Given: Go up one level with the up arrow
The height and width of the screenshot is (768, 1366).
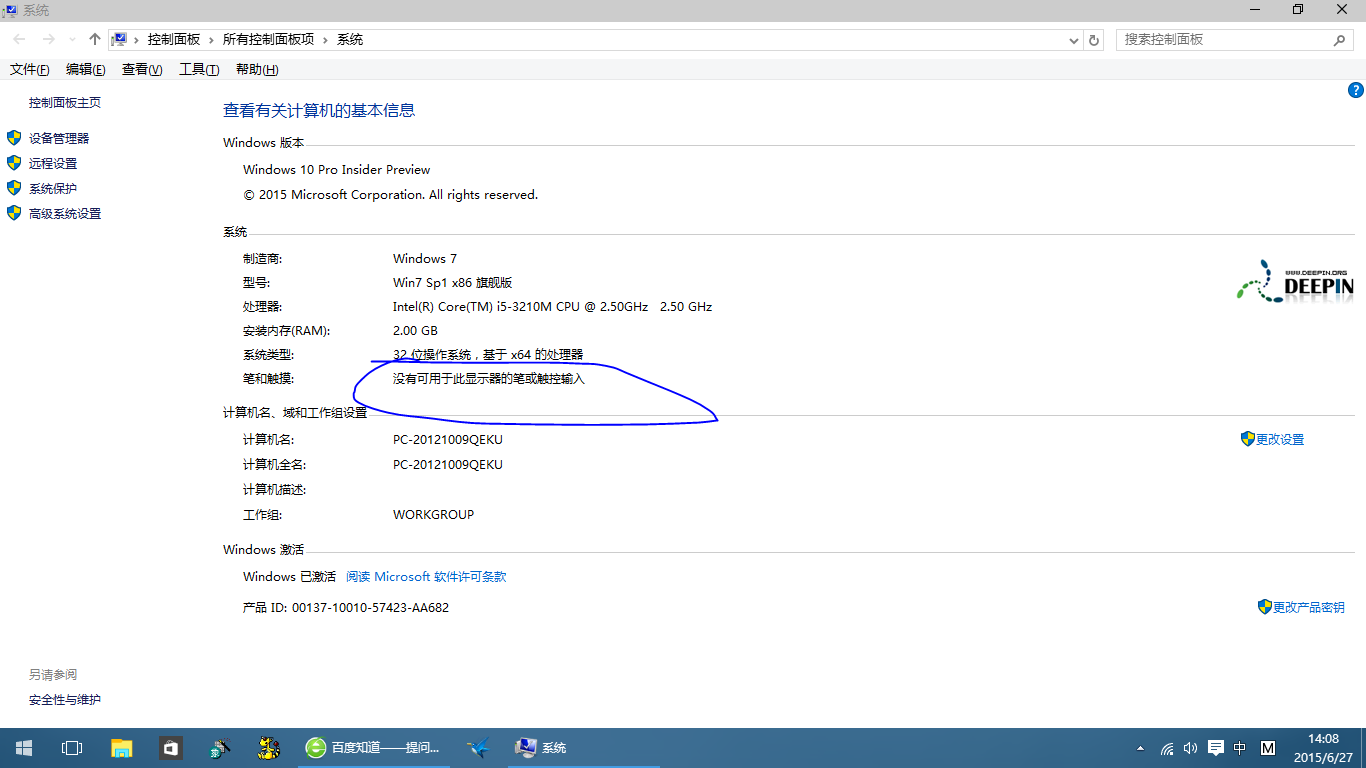Looking at the screenshot, I should point(95,39).
